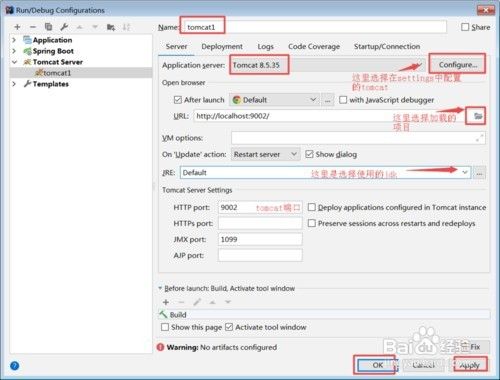
Task: Expand VM options field icon
Action: pyautogui.click(x=479, y=138)
